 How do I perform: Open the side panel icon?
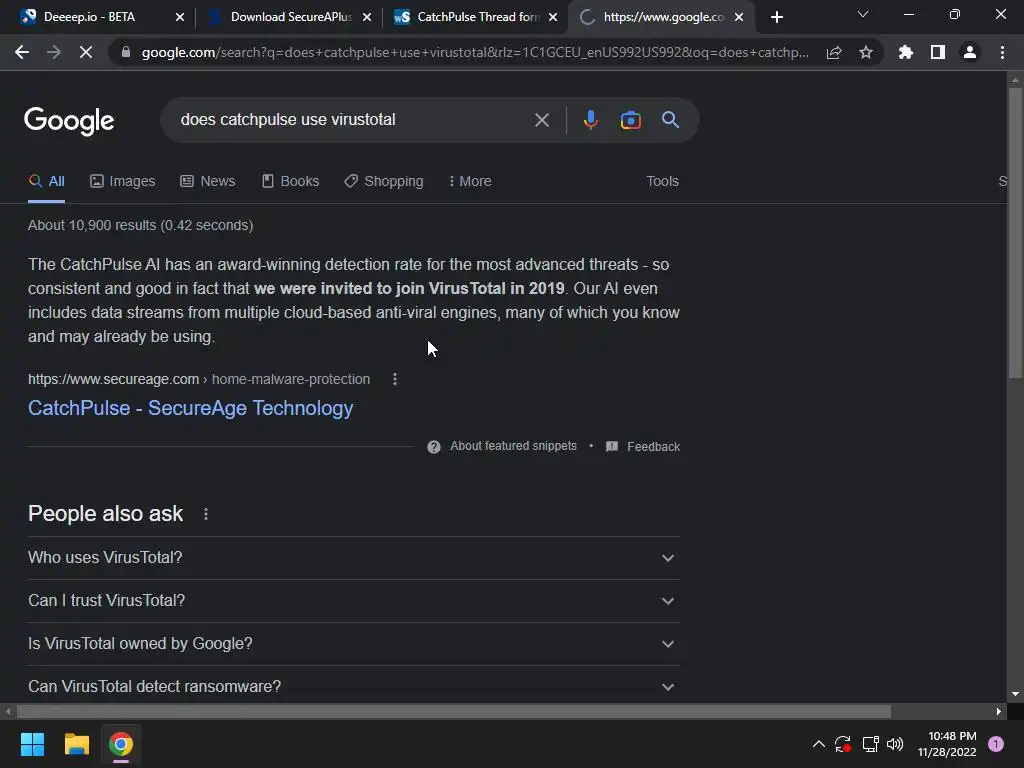tap(938, 52)
